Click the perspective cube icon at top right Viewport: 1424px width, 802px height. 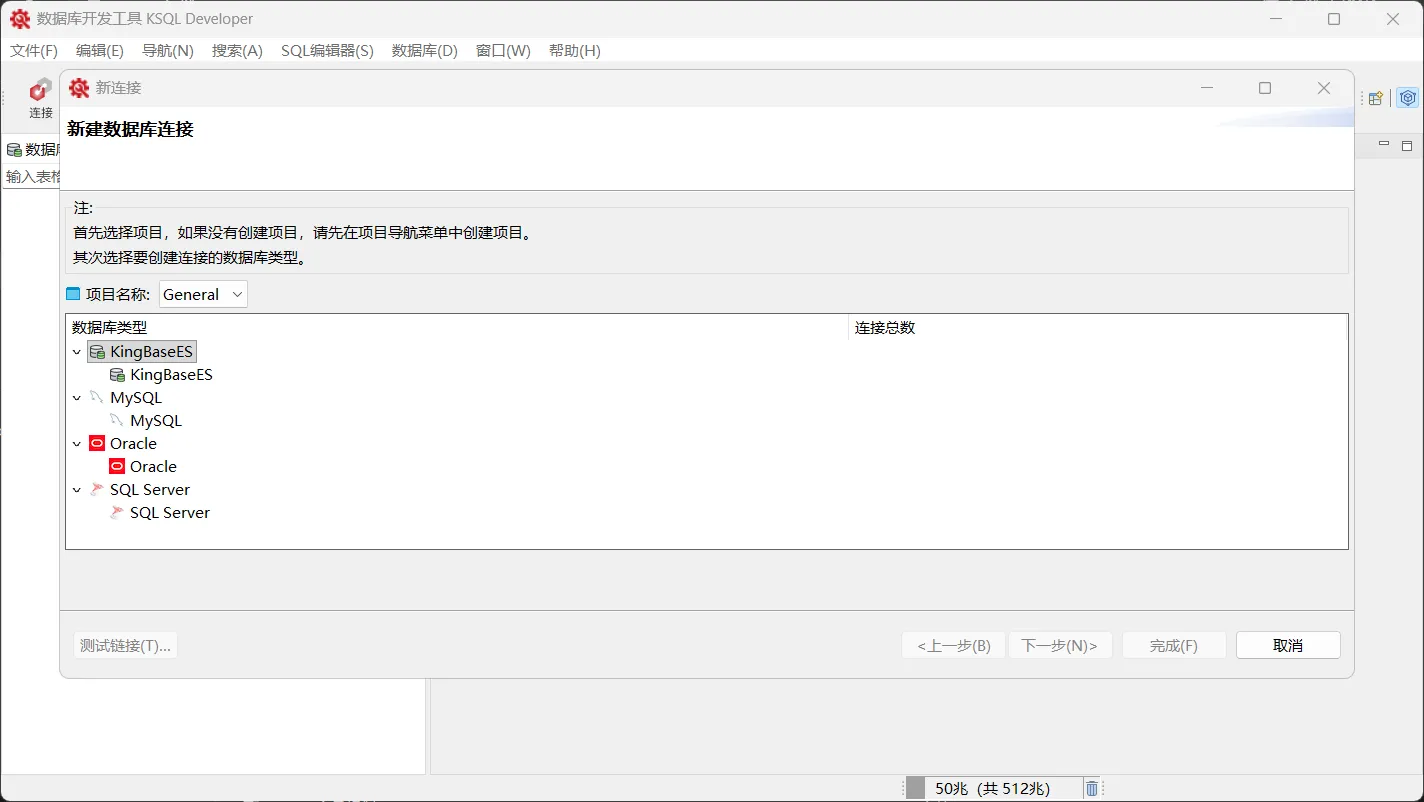pos(1407,97)
